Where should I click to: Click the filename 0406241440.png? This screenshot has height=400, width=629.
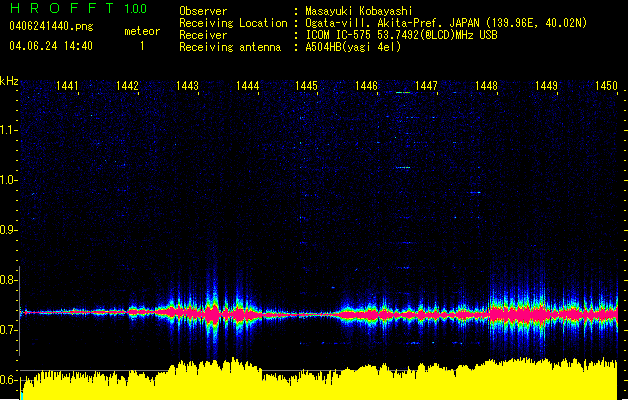(x=51, y=26)
